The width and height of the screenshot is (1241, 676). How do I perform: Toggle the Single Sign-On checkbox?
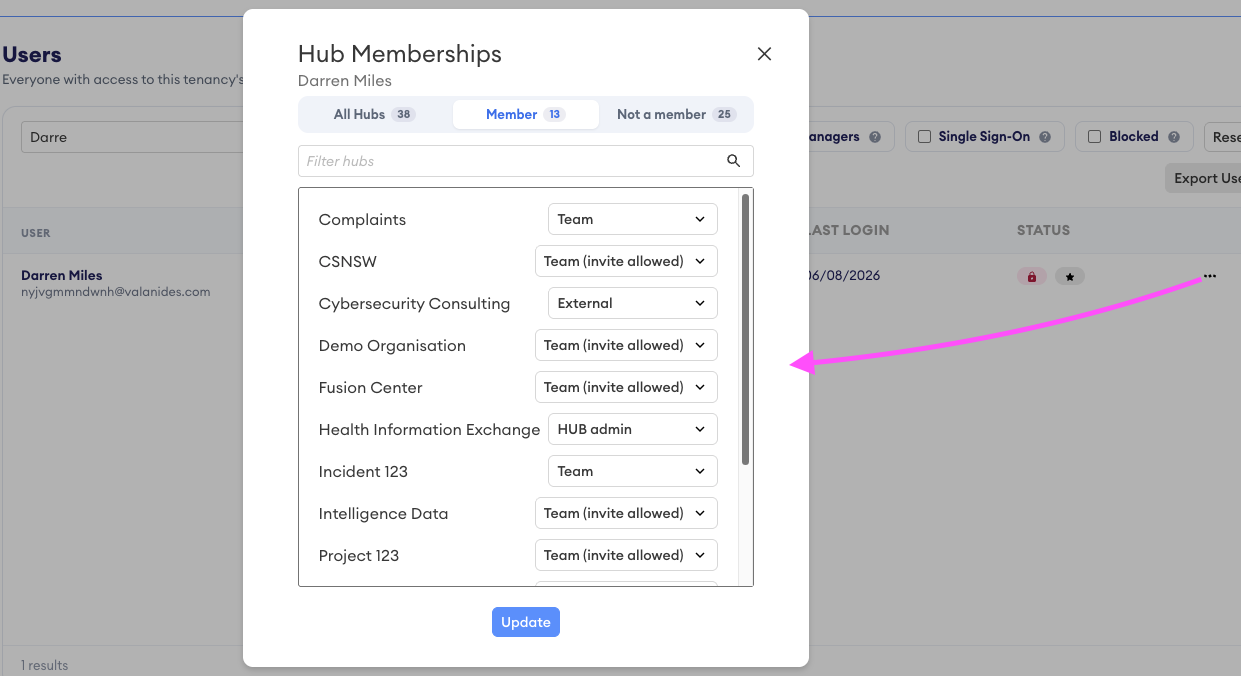[925, 136]
